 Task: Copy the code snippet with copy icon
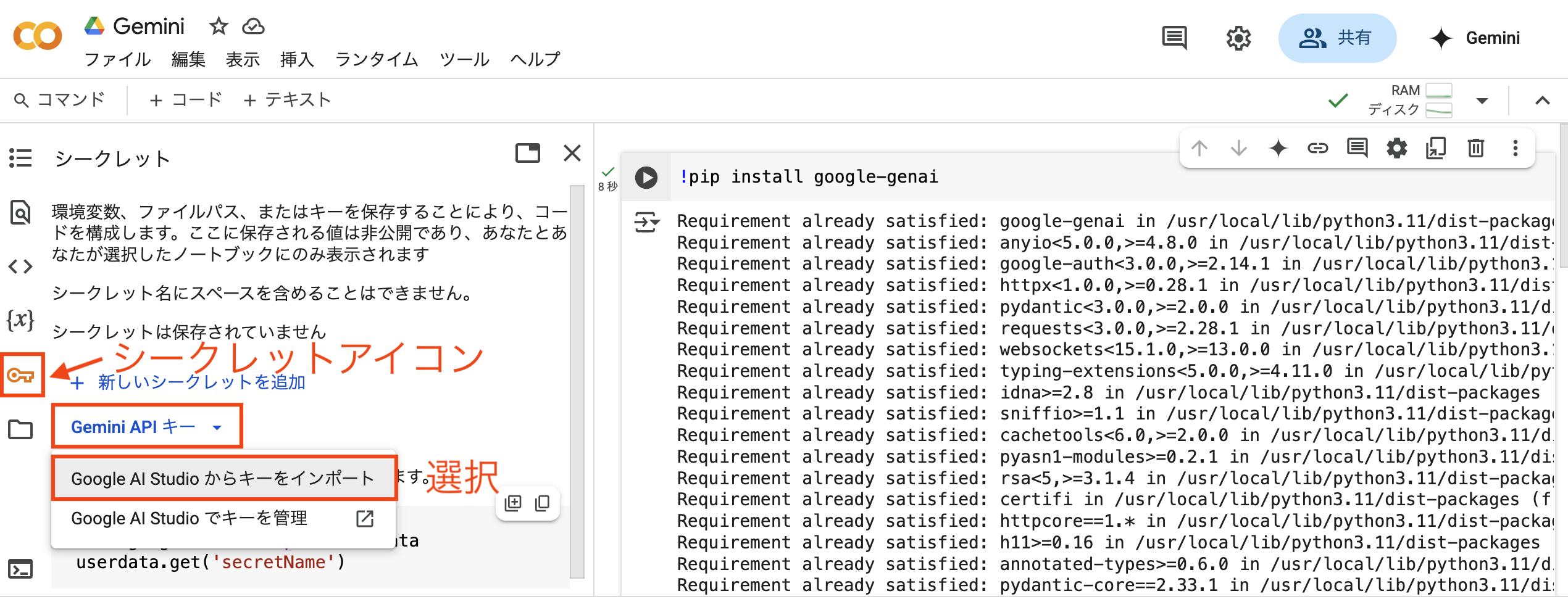coord(543,503)
